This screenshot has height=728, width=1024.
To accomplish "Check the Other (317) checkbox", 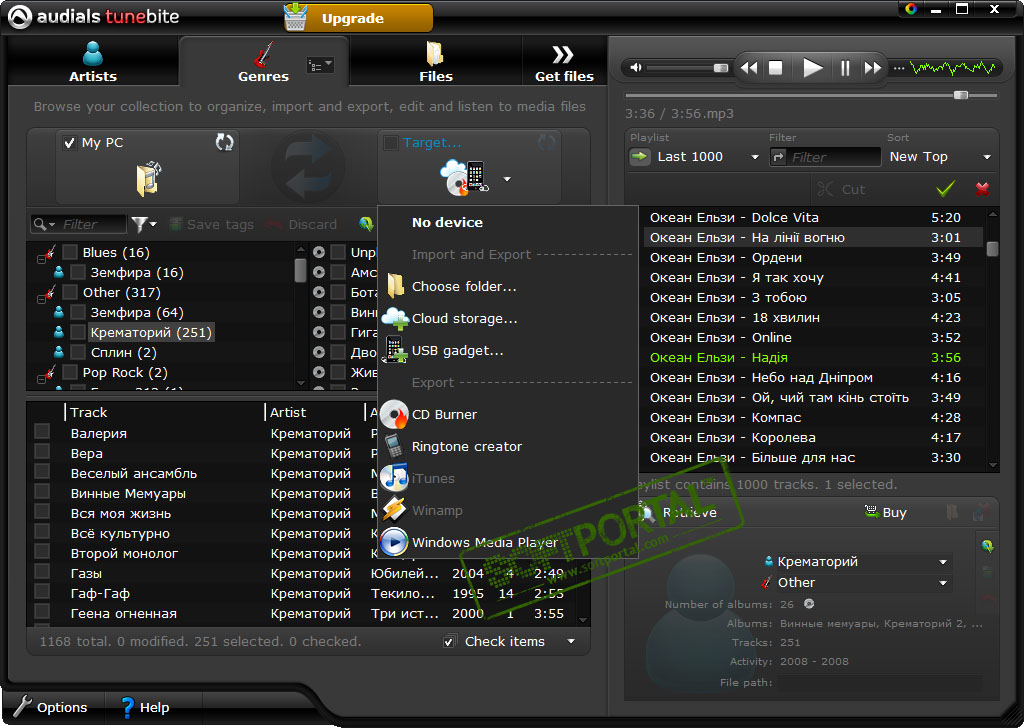I will coord(70,292).
